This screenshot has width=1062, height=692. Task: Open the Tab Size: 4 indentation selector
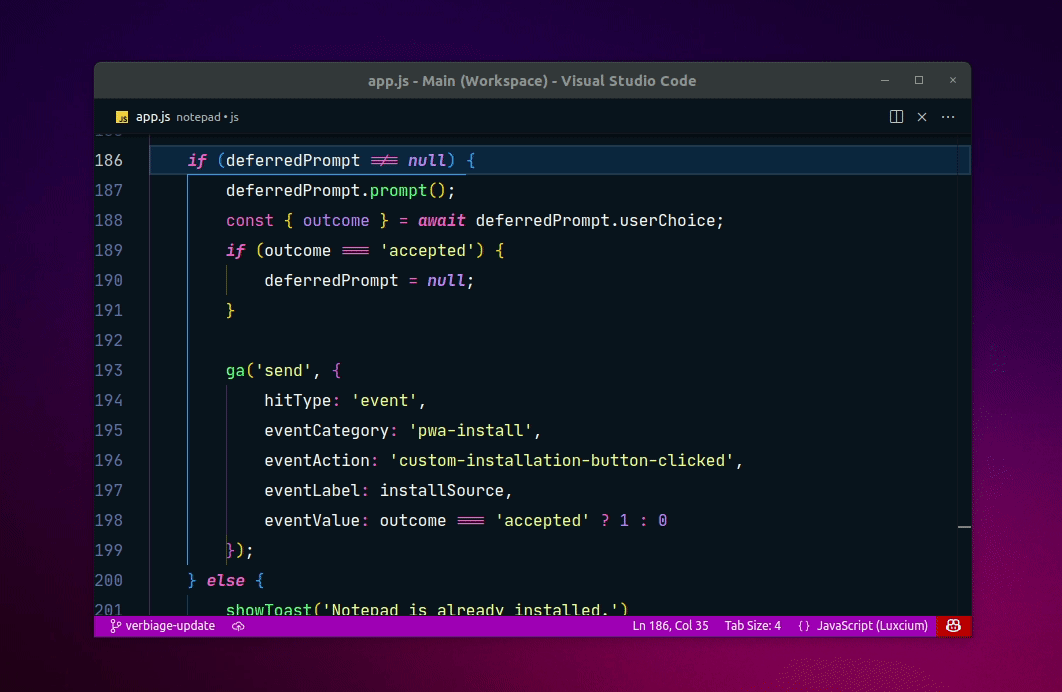click(752, 626)
